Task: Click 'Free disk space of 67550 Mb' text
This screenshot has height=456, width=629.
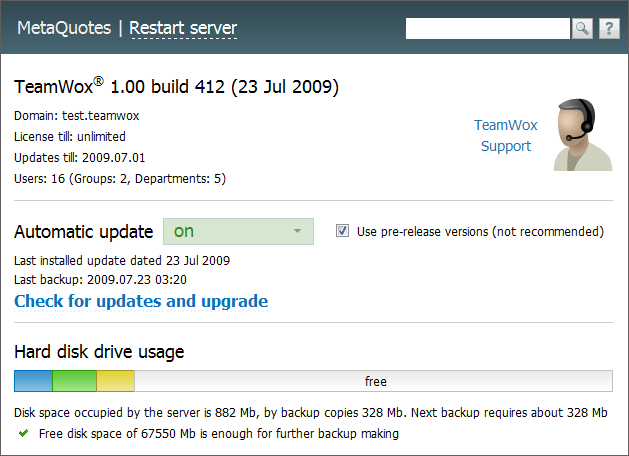Action: tap(219, 434)
